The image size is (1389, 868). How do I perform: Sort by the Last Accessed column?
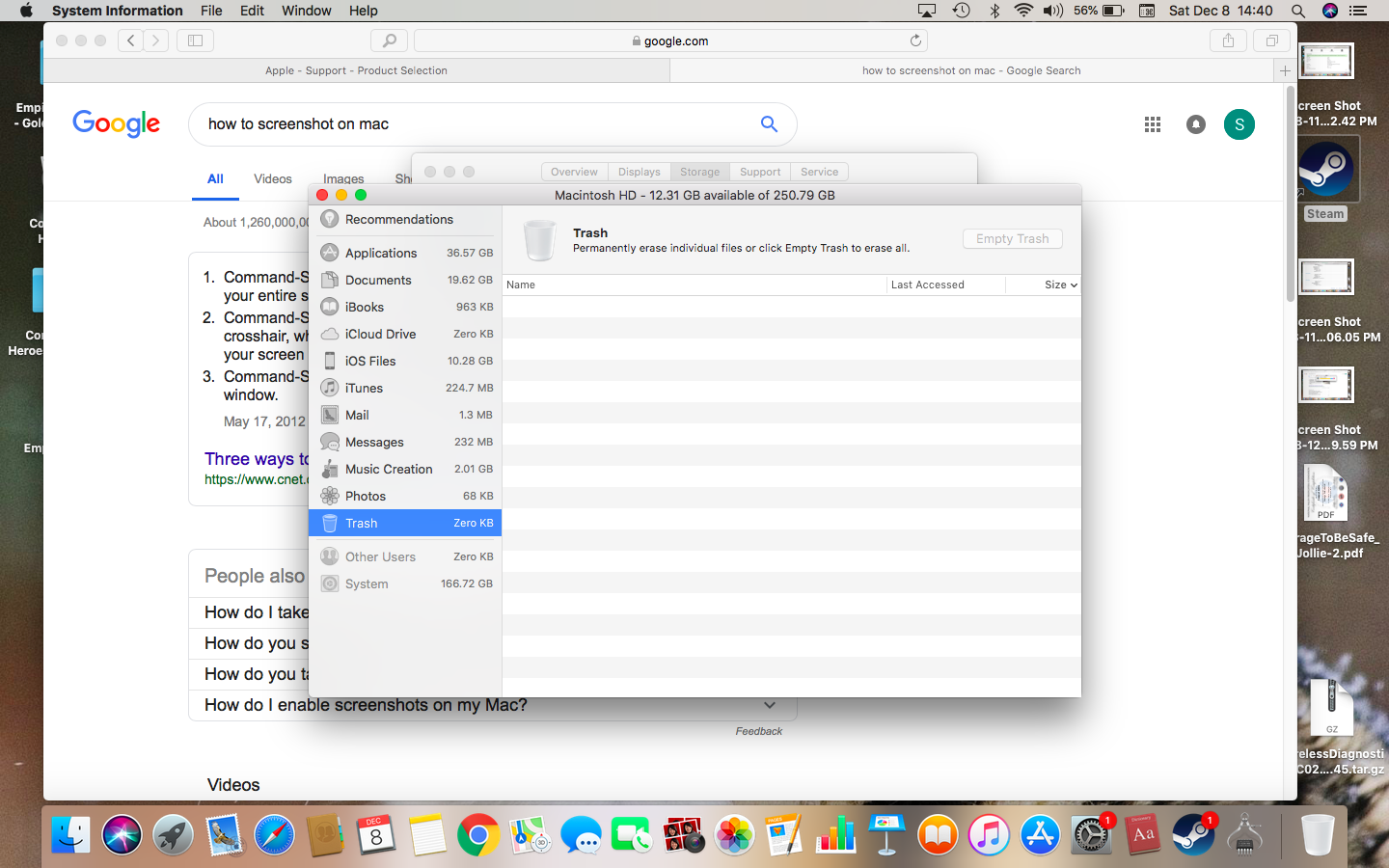(x=946, y=285)
